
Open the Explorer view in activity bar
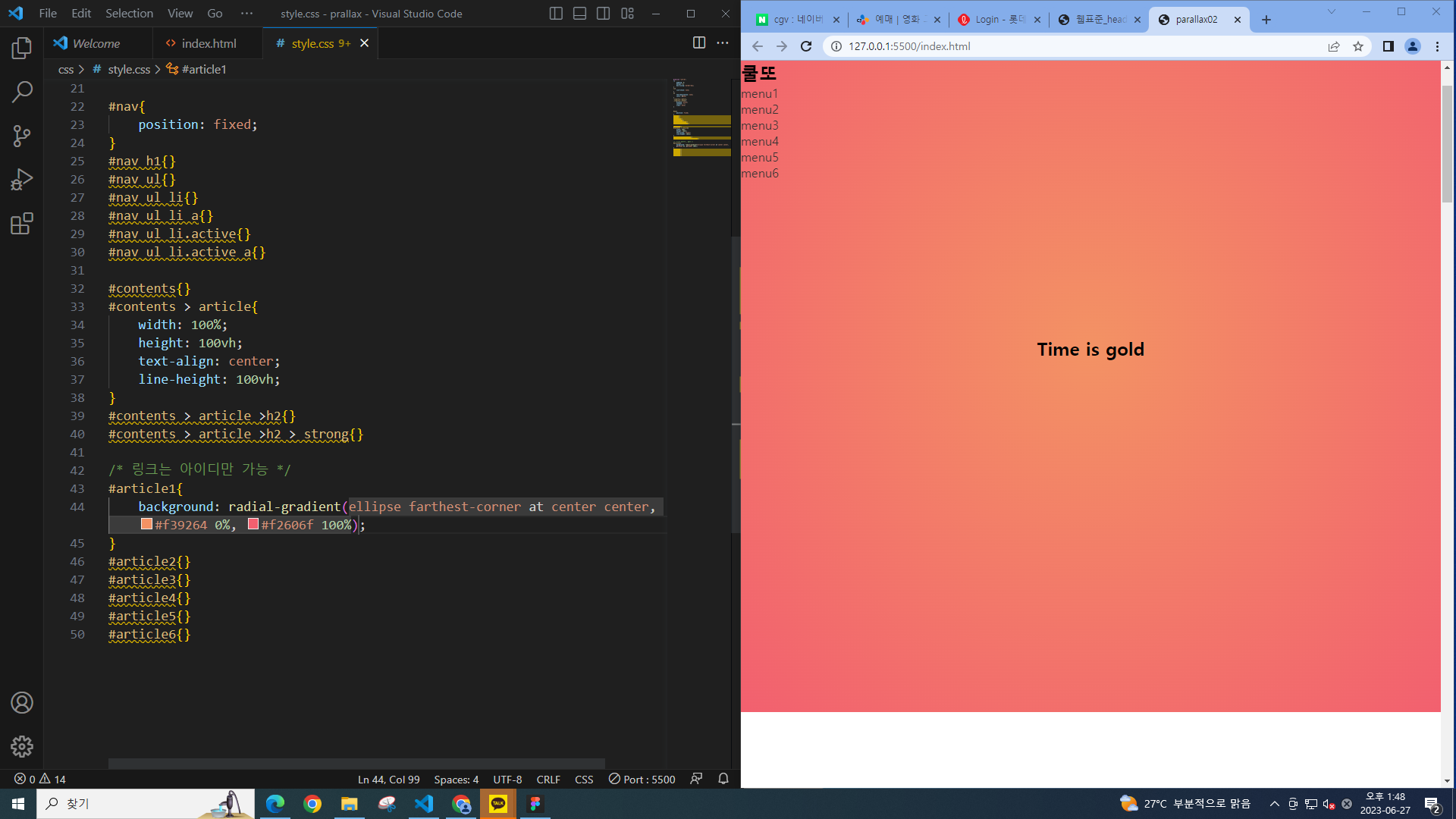22,49
